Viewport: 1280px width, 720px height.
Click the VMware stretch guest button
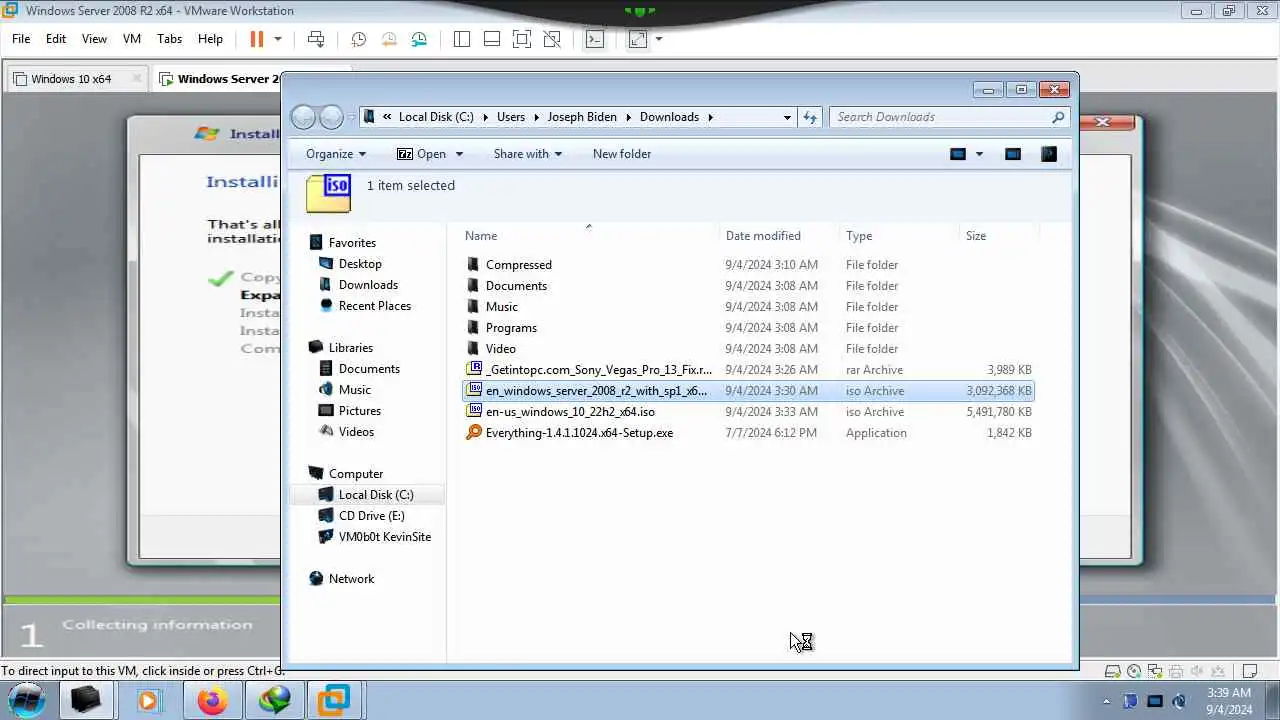click(638, 39)
